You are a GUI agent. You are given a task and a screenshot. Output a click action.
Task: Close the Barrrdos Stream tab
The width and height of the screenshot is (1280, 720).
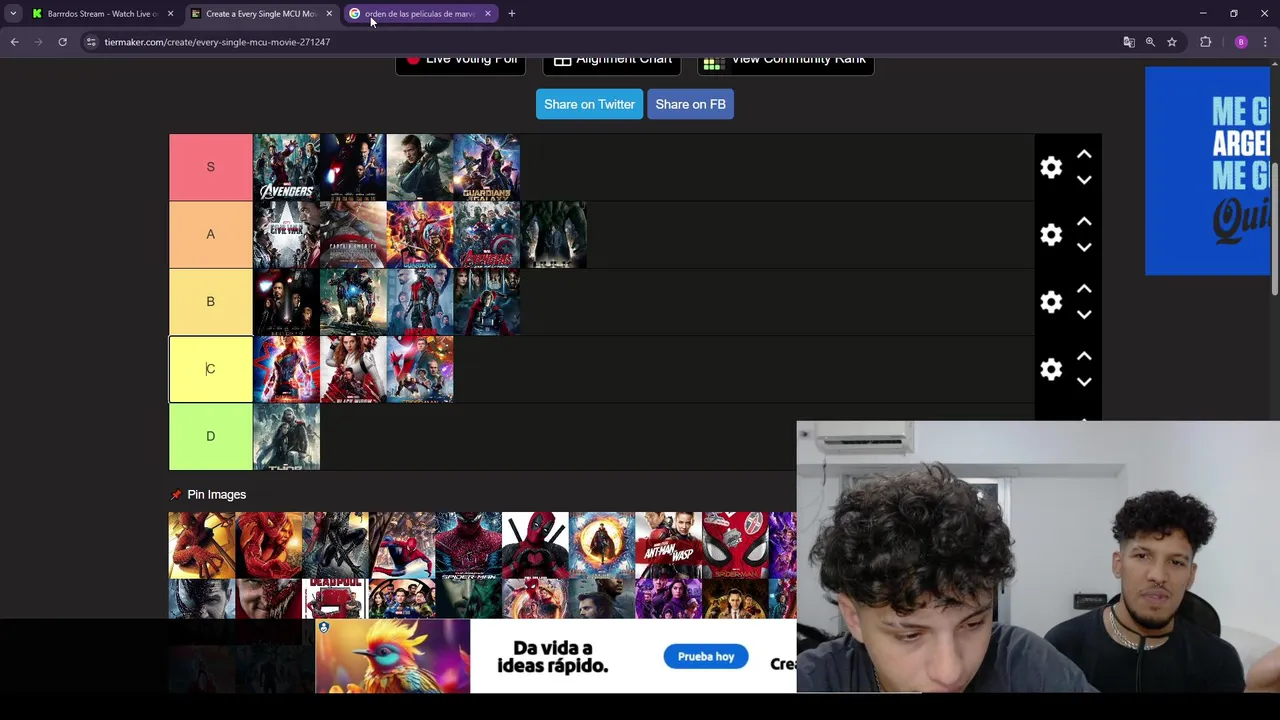170,14
